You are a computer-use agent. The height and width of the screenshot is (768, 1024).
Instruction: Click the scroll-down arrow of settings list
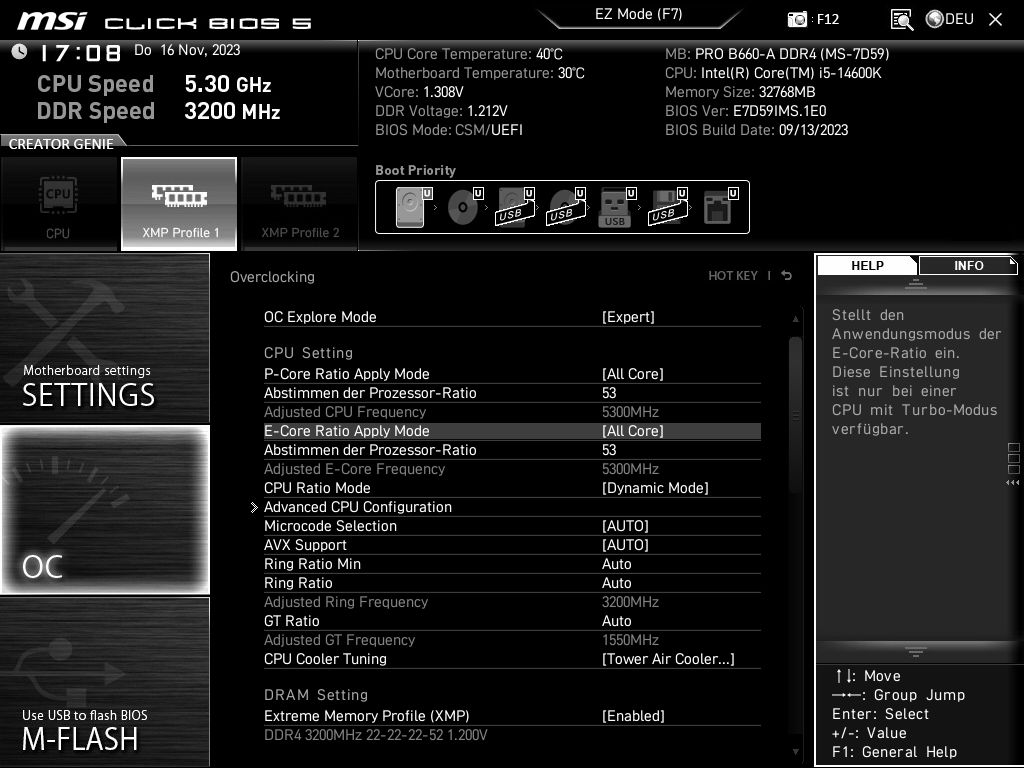tap(795, 752)
